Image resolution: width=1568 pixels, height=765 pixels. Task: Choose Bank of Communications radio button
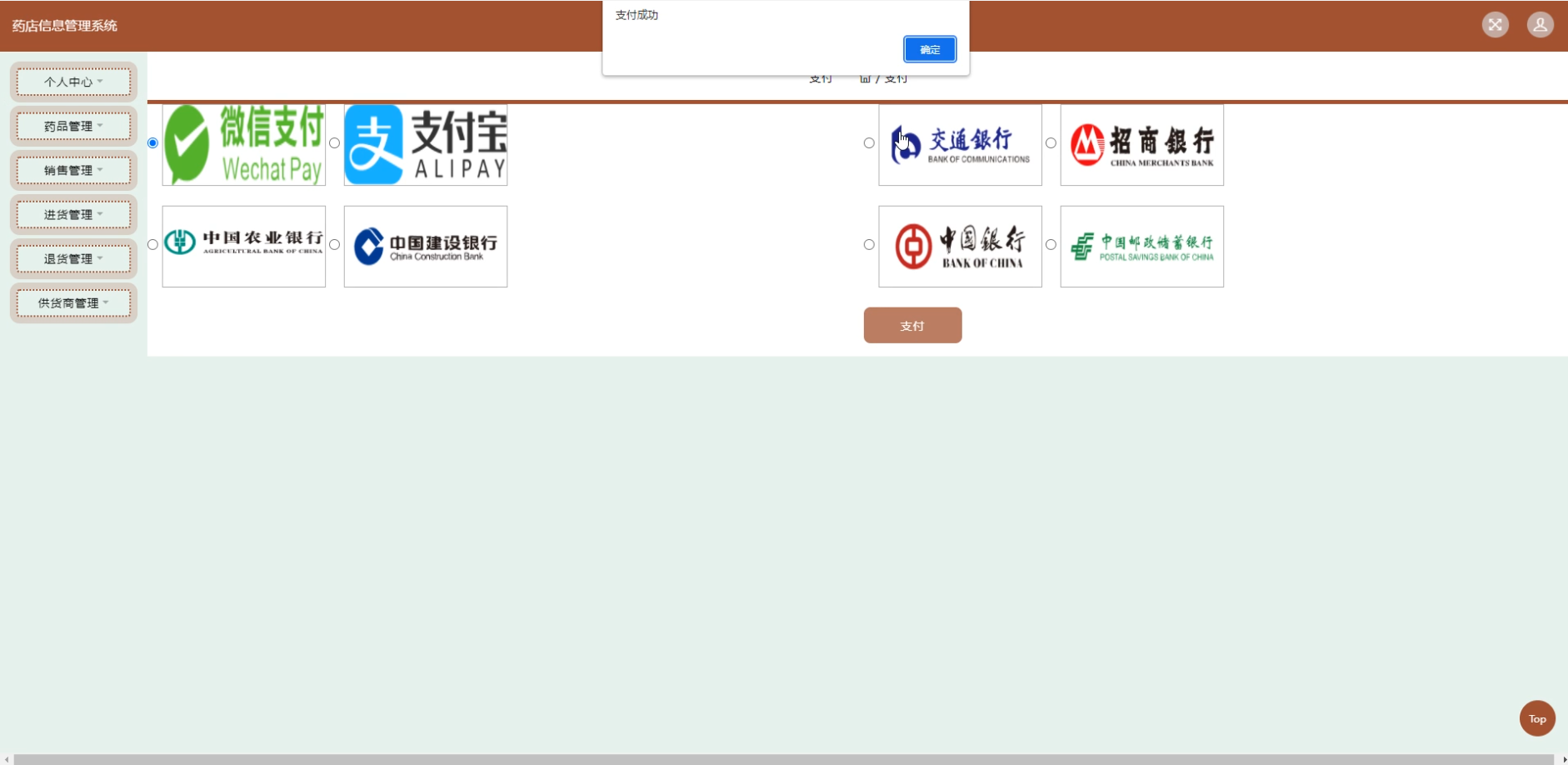tap(869, 143)
